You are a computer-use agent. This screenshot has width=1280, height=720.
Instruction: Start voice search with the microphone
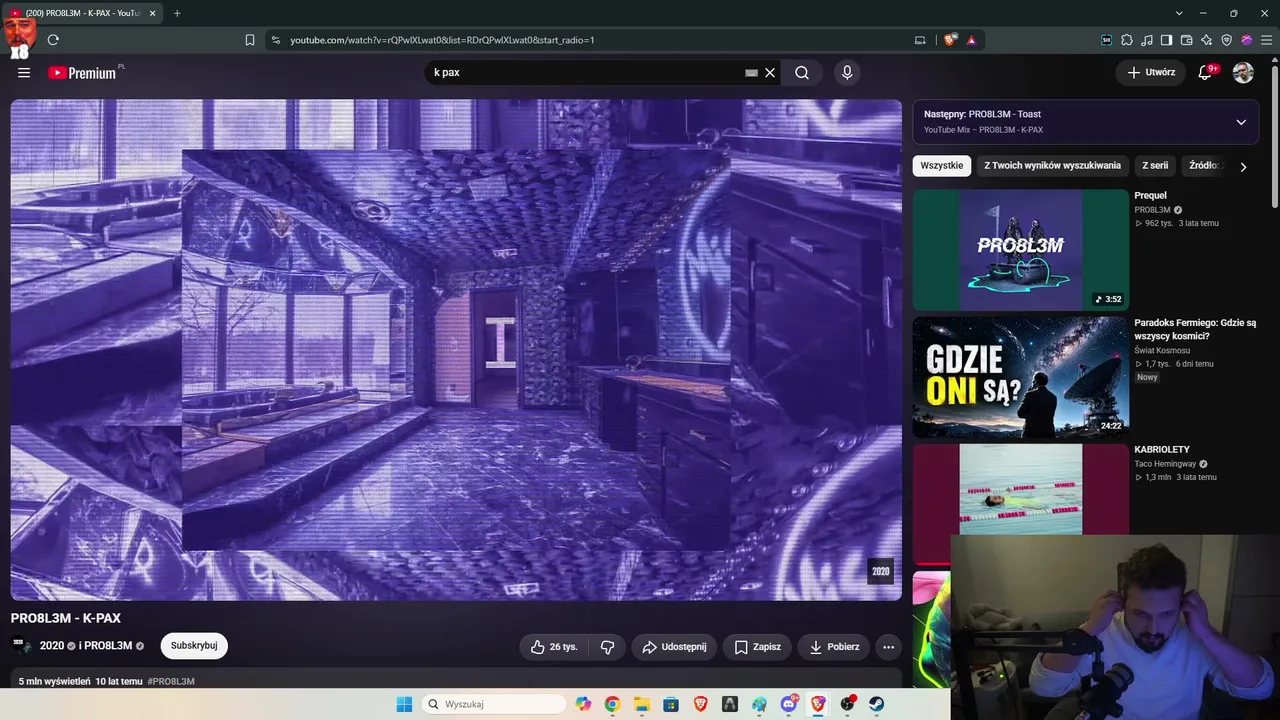coord(847,72)
